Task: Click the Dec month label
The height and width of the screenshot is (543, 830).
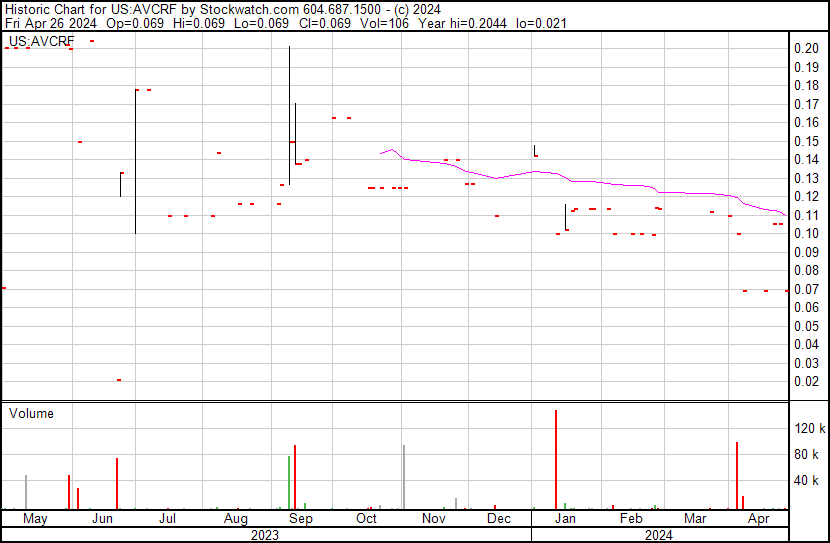Action: click(499, 519)
